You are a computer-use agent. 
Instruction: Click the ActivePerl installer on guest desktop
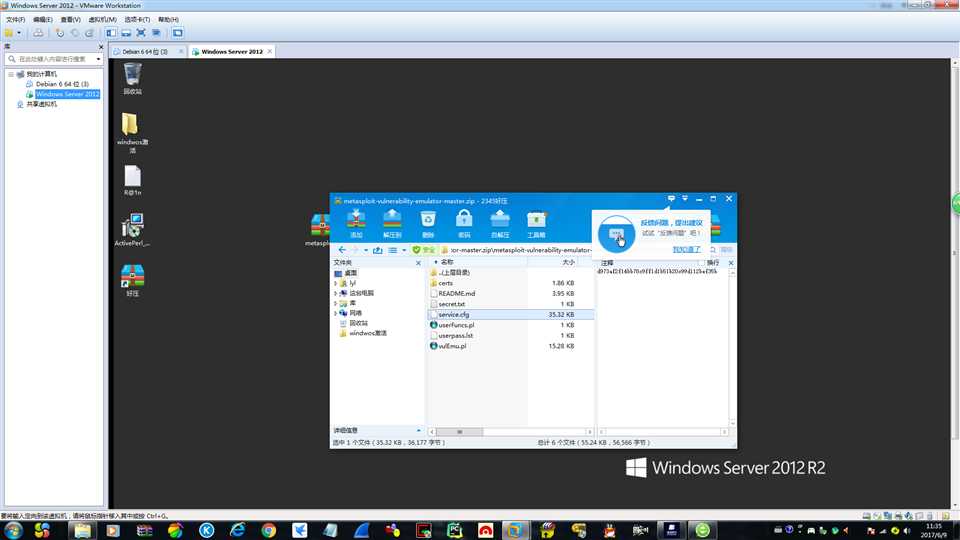tap(132, 230)
